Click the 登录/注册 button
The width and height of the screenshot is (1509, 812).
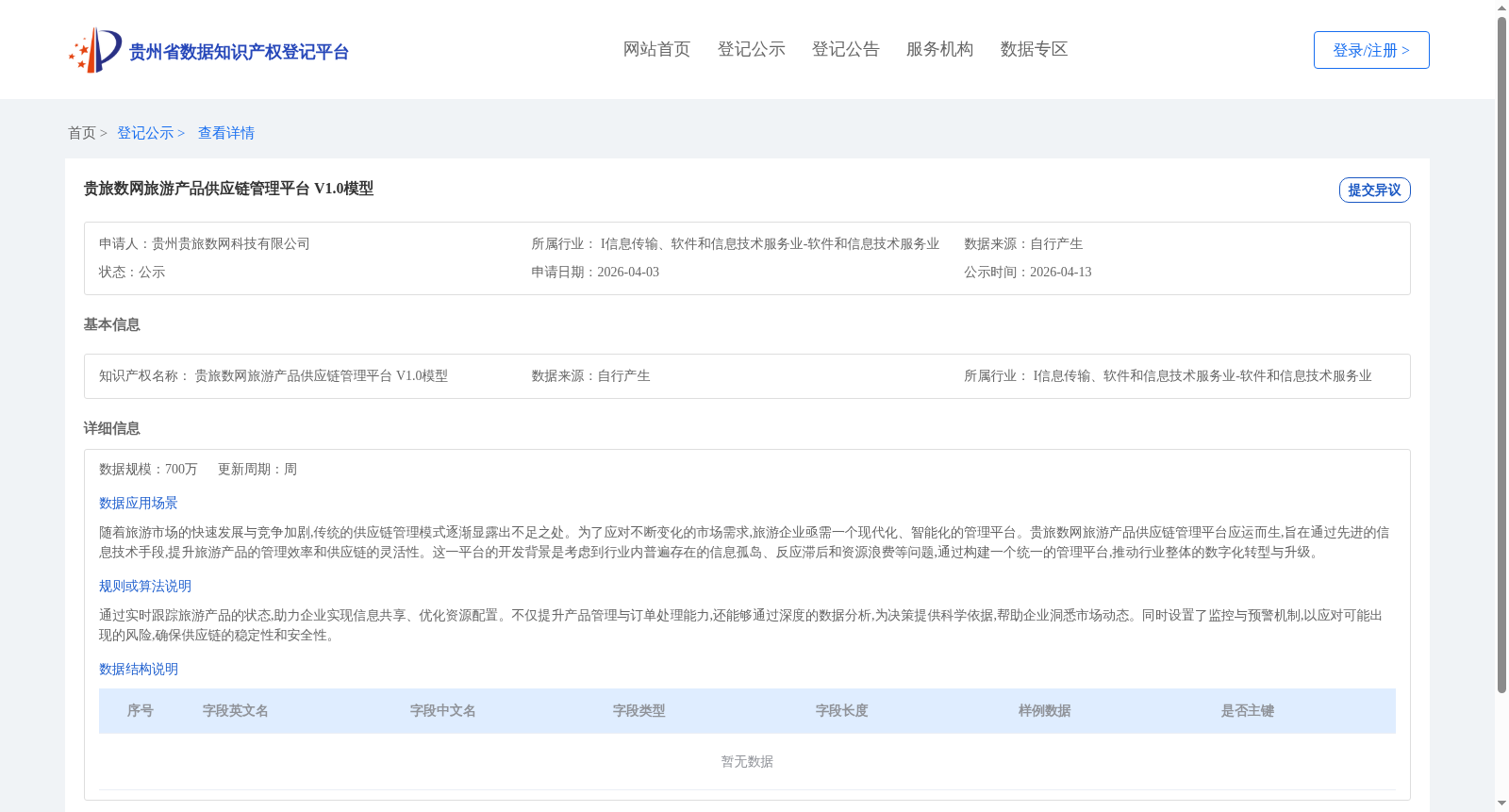[1371, 50]
